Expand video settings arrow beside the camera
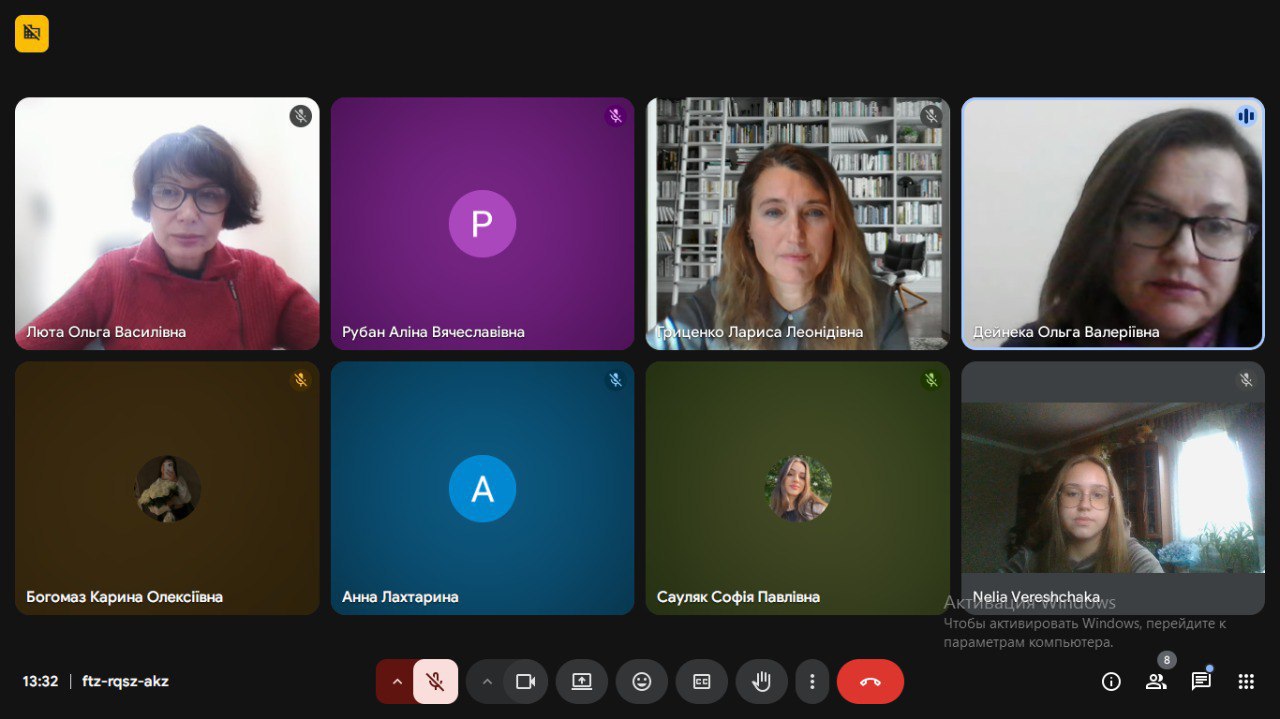 click(487, 682)
